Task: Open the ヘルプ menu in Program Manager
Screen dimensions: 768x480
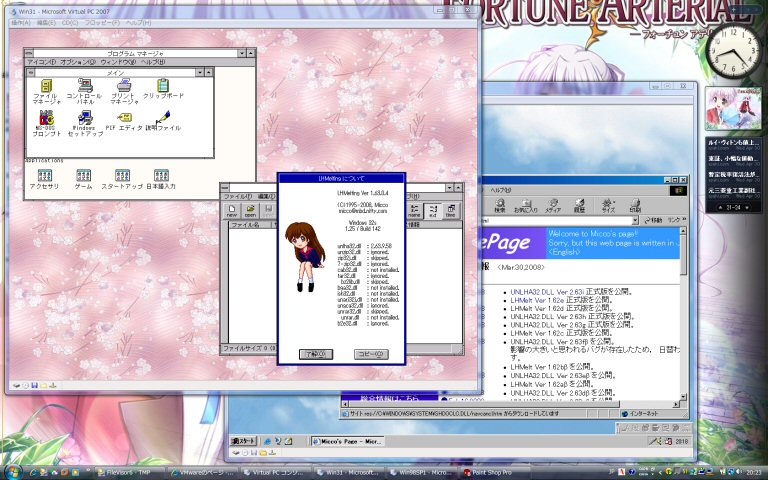Action: click(153, 62)
